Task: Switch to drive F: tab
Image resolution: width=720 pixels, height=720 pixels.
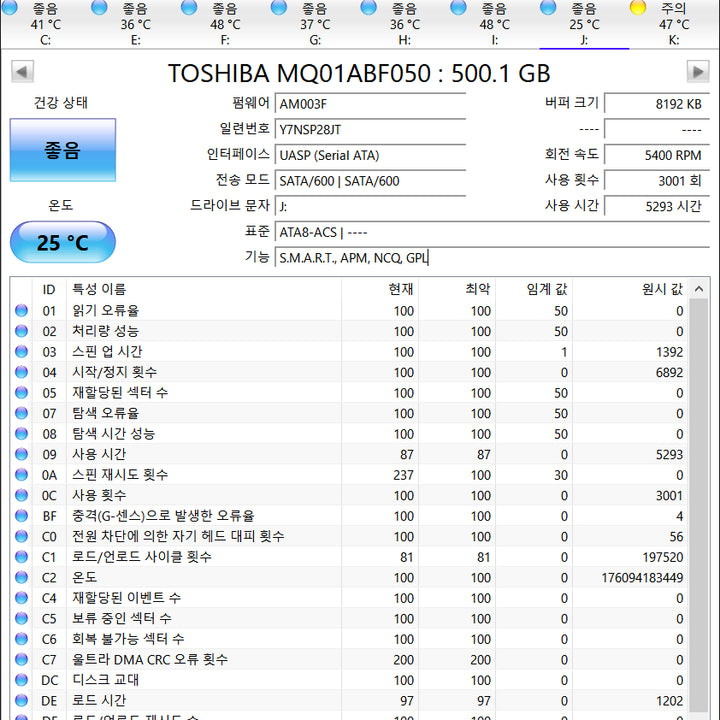Action: 225,24
